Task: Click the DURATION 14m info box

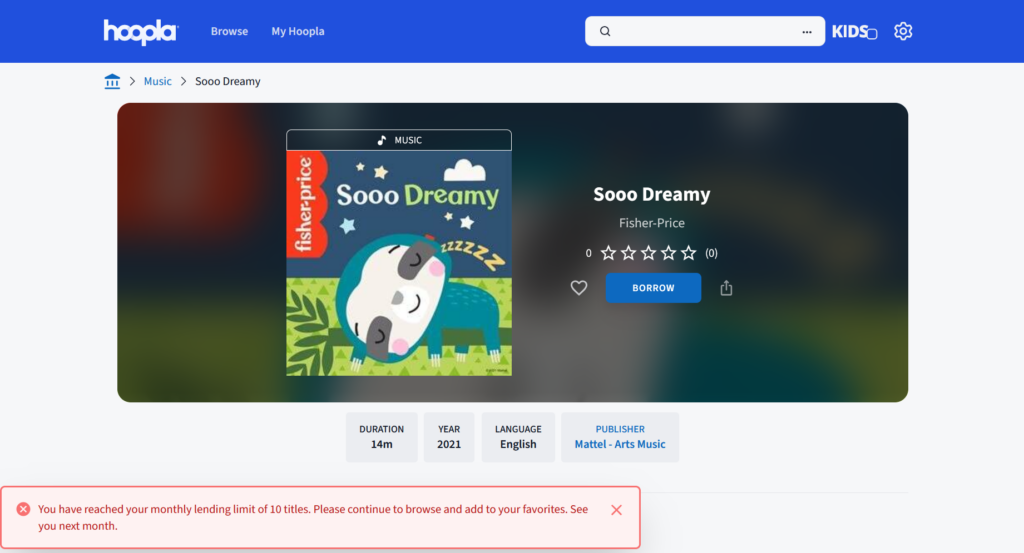Action: [x=381, y=437]
